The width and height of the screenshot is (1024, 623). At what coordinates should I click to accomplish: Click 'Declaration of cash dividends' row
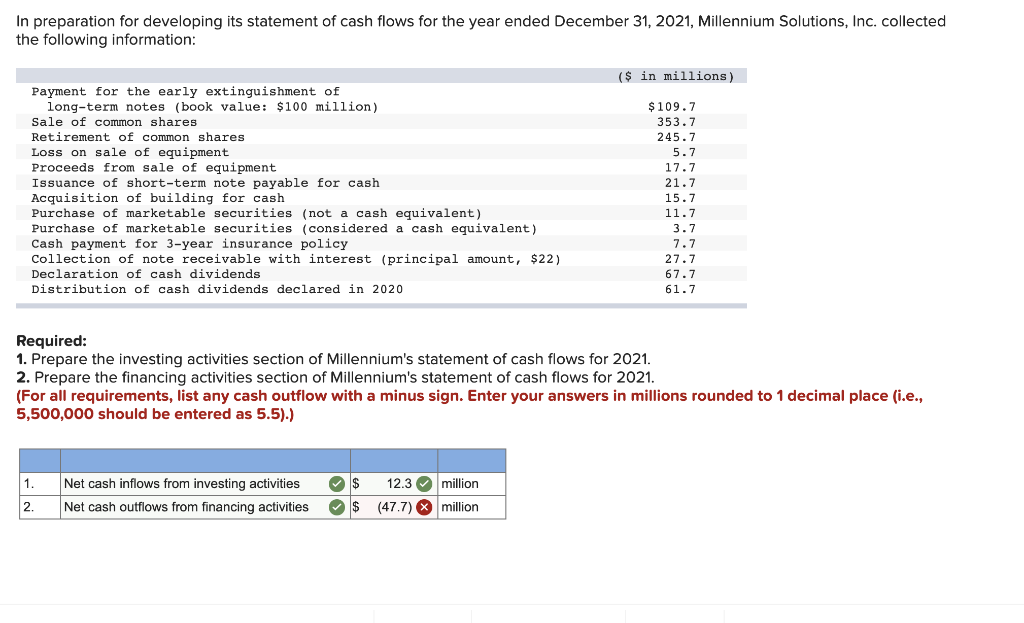[x=146, y=274]
